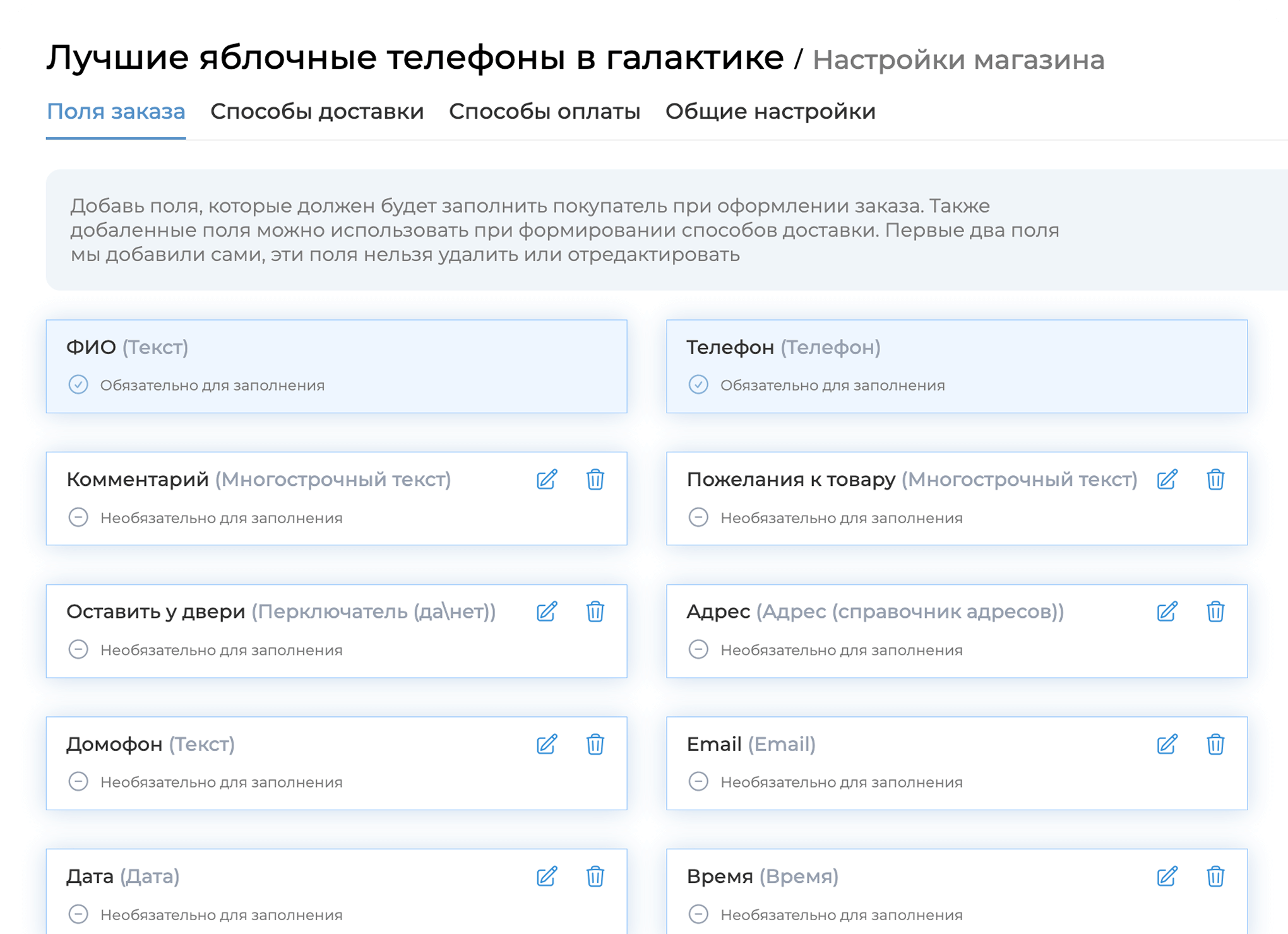1288x934 pixels.
Task: Select the Телефон field card
Action: click(957, 366)
